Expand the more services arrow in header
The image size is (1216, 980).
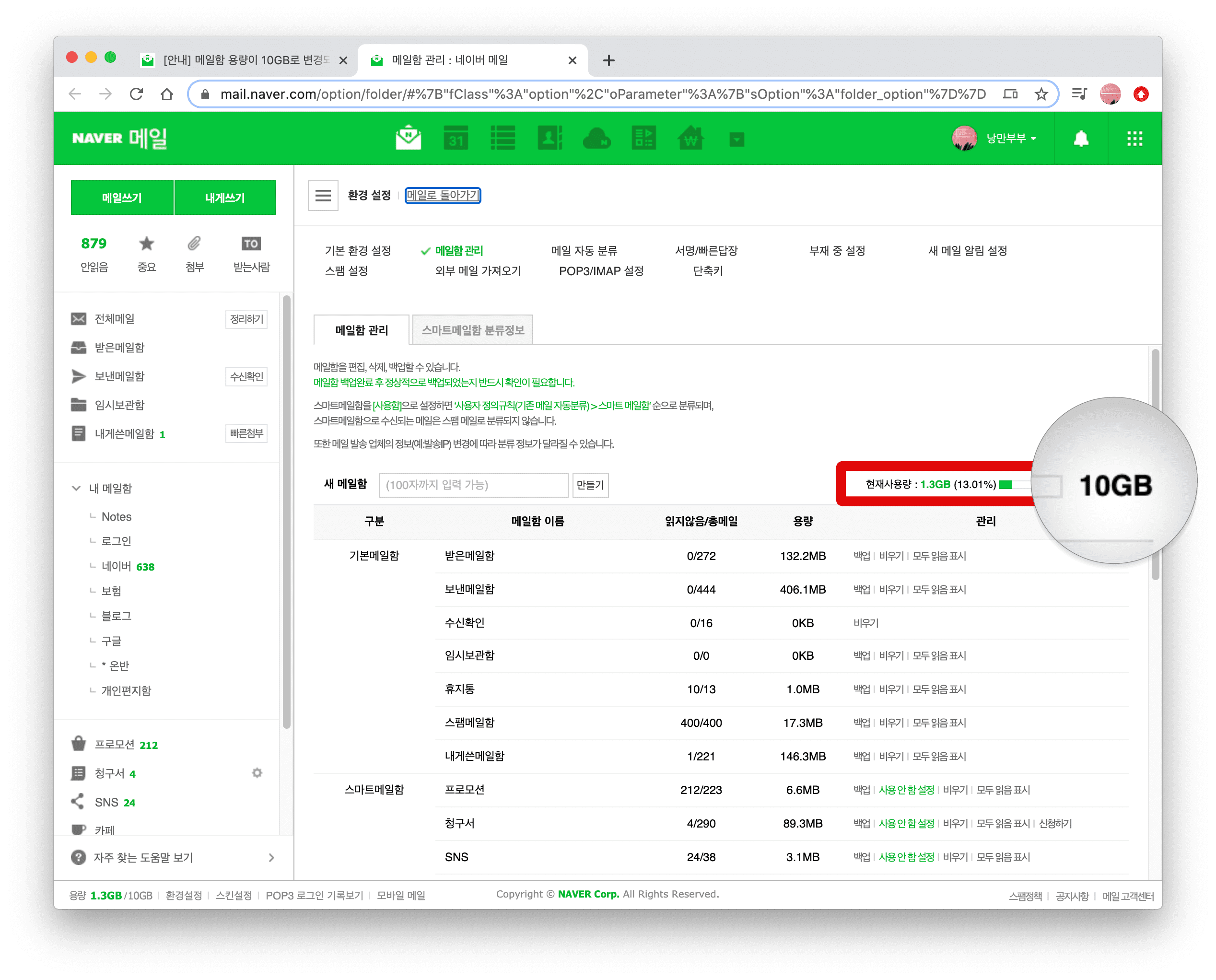tap(737, 140)
